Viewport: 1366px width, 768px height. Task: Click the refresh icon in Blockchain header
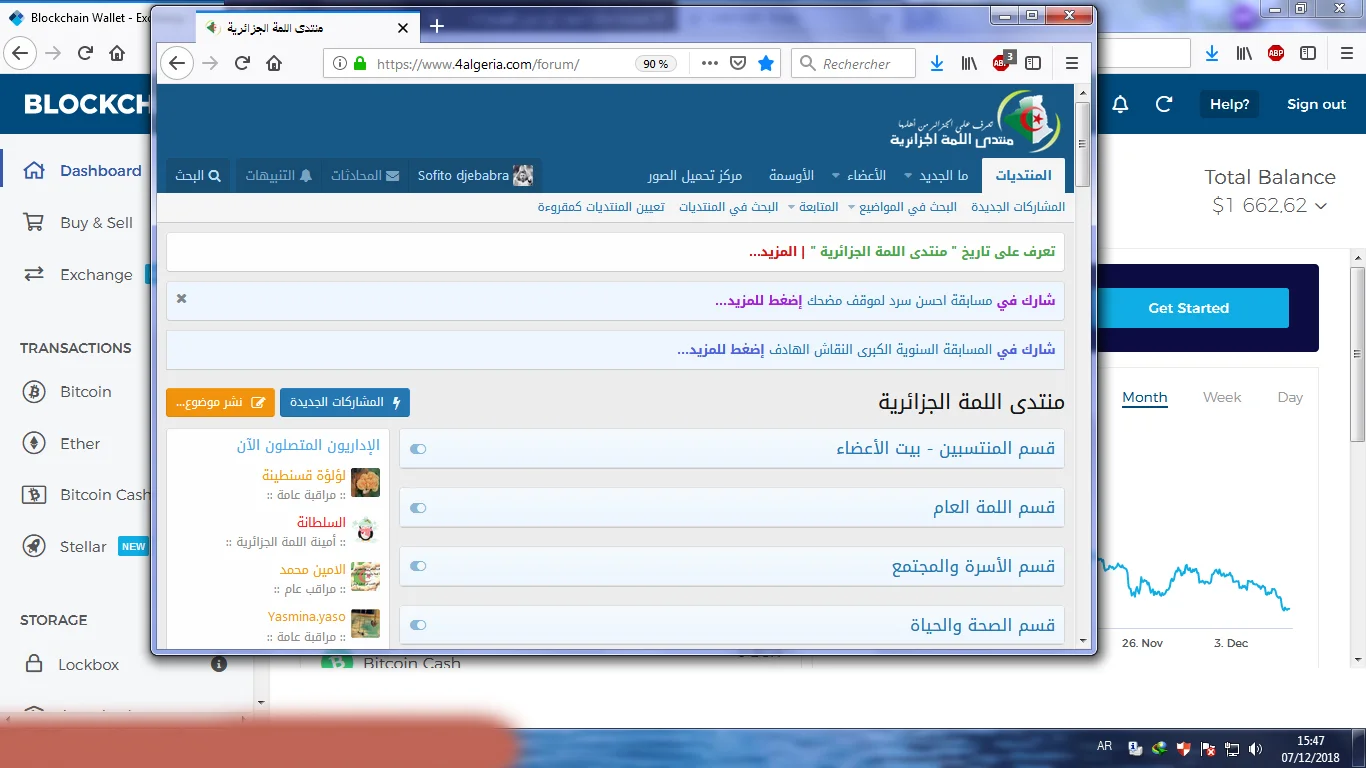tap(1164, 104)
